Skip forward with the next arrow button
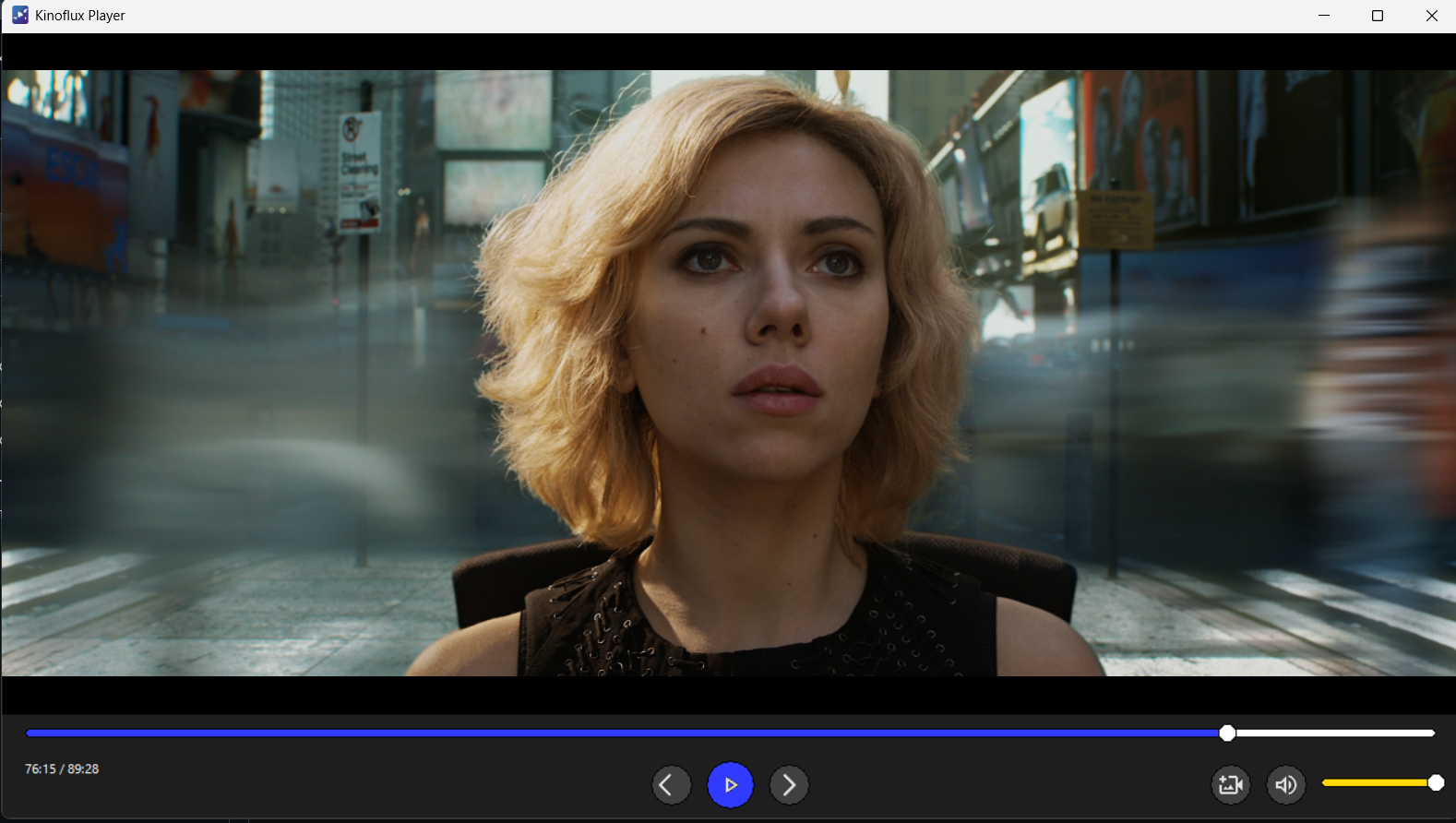Viewport: 1456px width, 823px height. click(789, 785)
